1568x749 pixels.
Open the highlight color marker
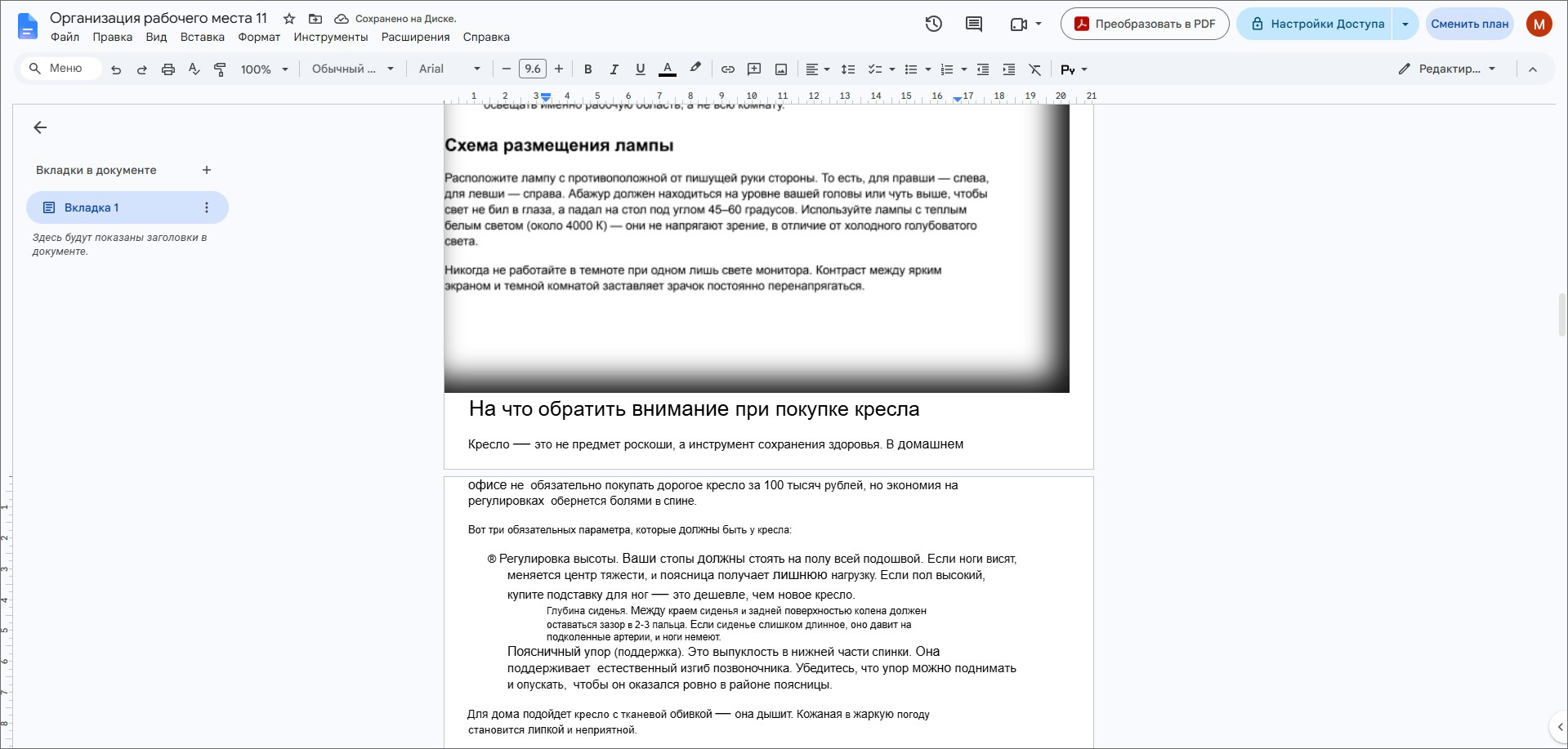point(695,69)
